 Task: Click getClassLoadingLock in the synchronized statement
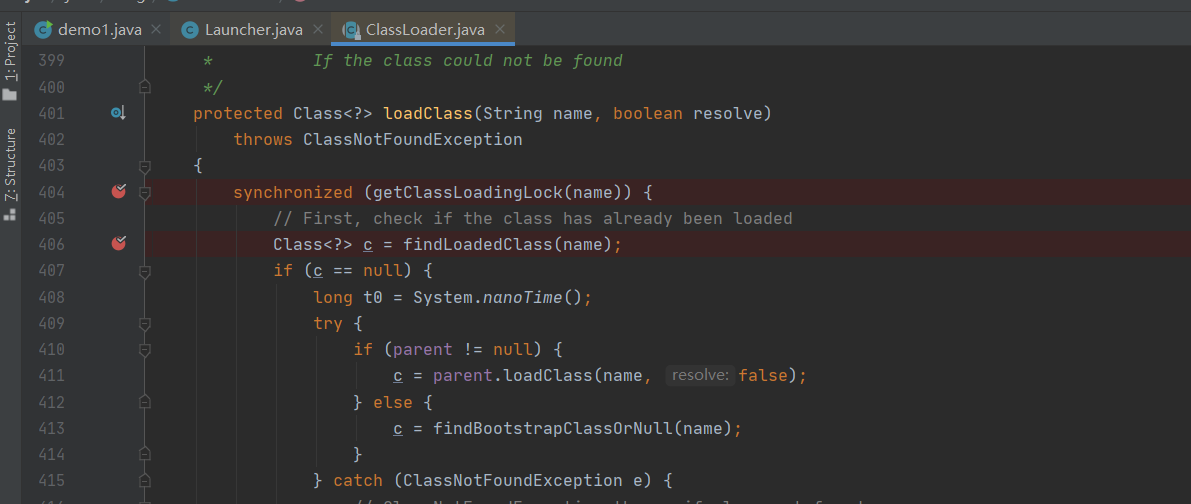coord(463,193)
